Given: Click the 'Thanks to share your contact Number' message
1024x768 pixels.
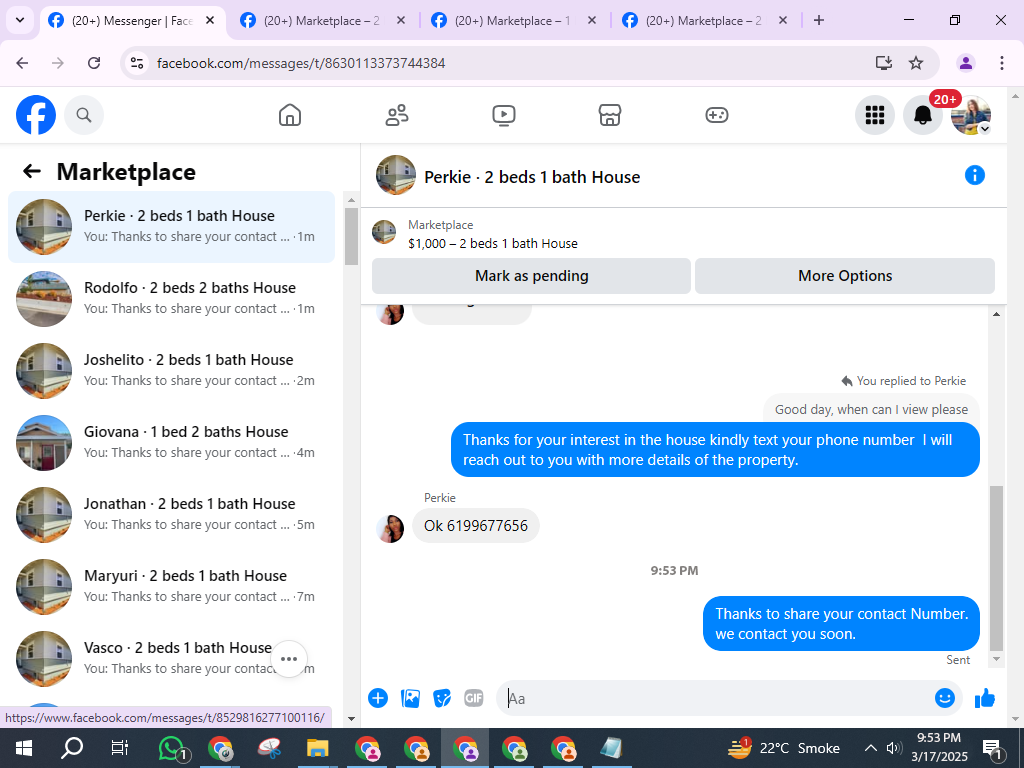Looking at the screenshot, I should pos(841,624).
